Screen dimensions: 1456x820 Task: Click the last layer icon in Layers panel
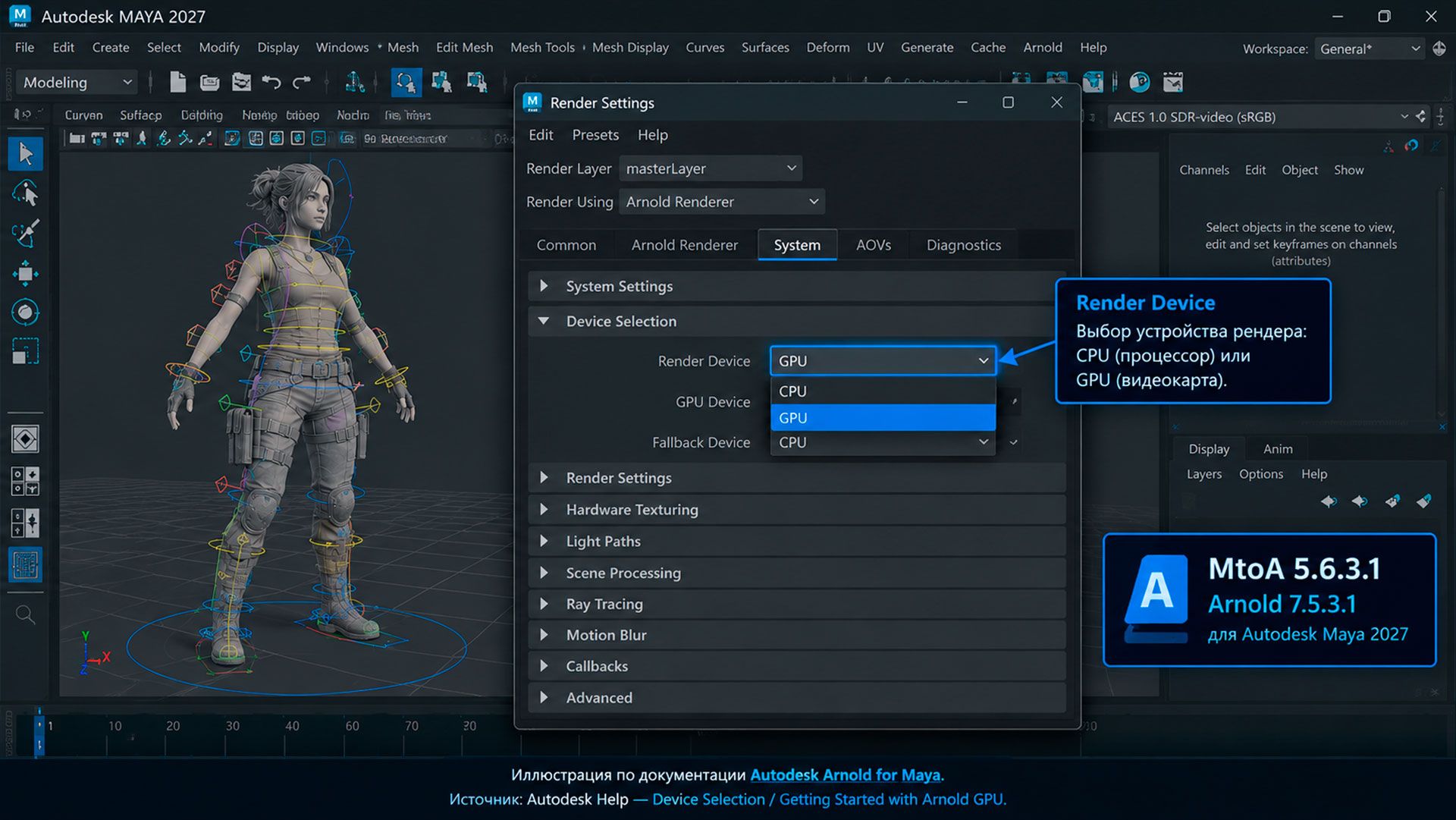click(1424, 501)
